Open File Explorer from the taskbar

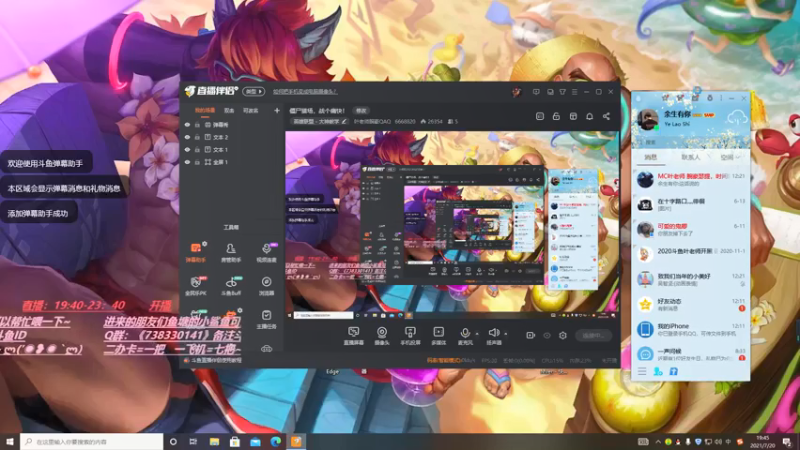214,442
